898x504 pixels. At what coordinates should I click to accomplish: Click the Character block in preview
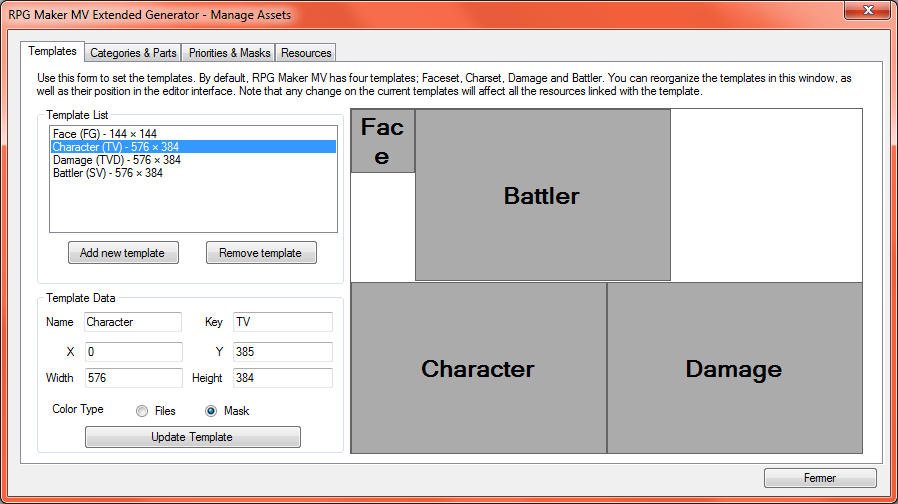click(x=478, y=368)
